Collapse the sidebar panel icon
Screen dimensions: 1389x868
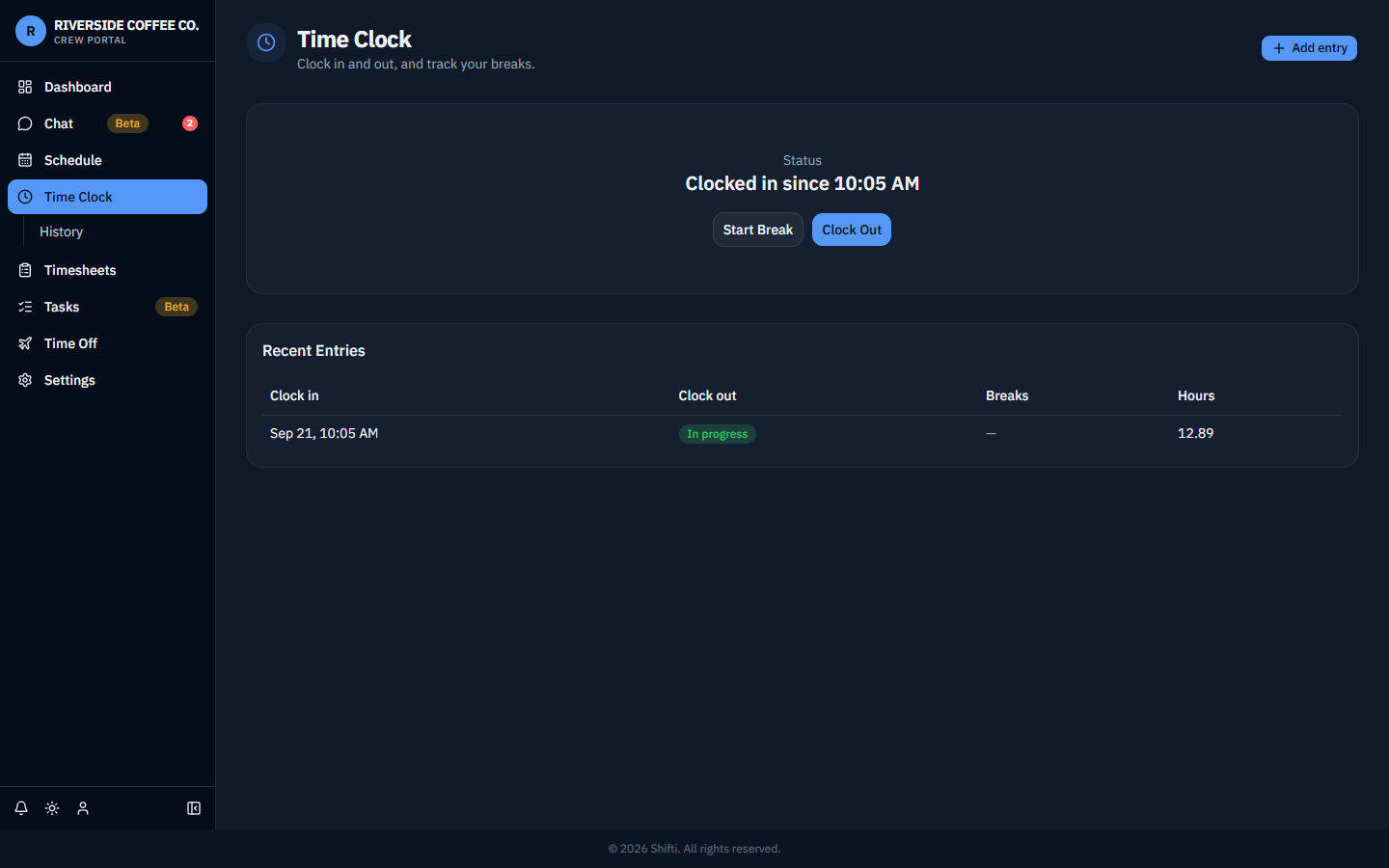[194, 808]
